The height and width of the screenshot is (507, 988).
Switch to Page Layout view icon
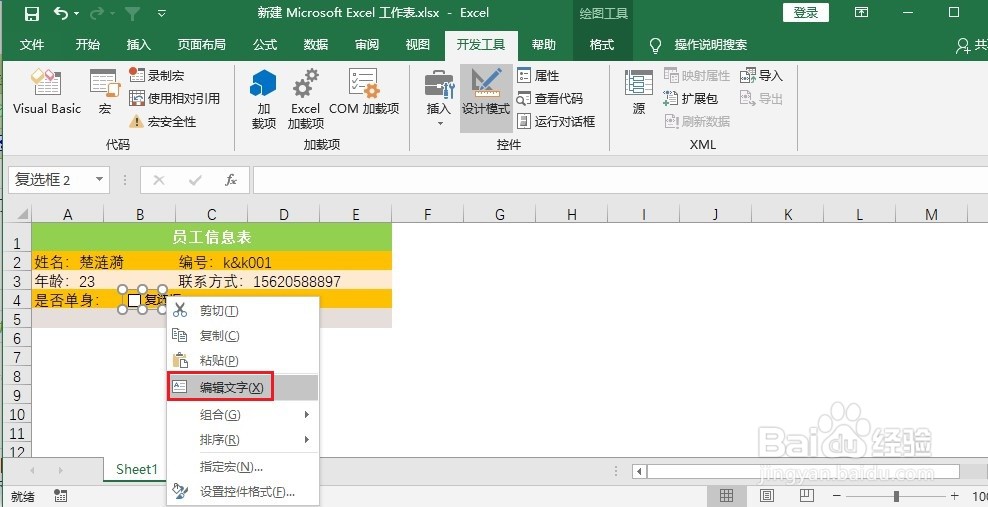pos(766,496)
